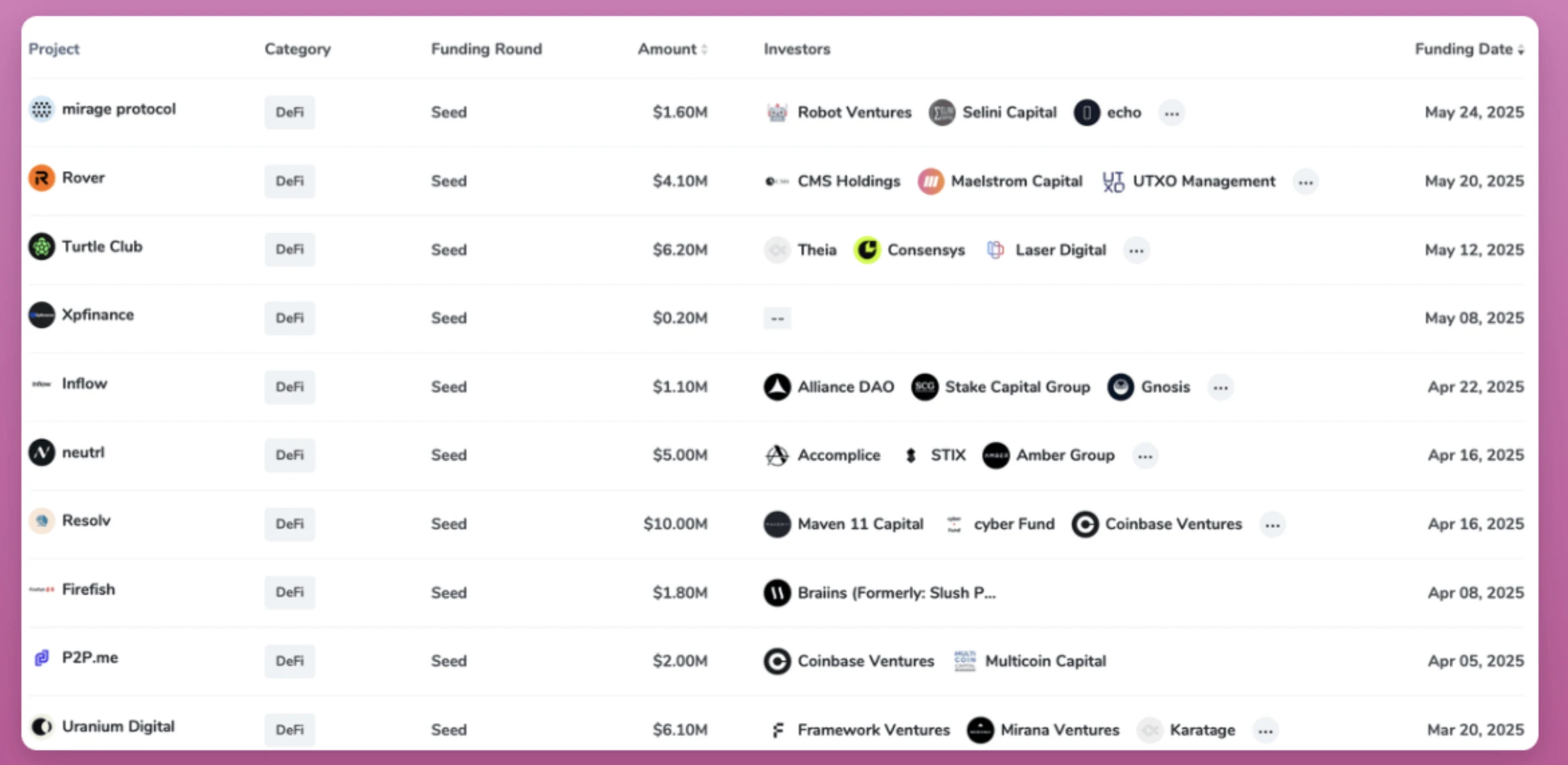The width and height of the screenshot is (1568, 765).
Task: Click the Alliance DAO investor icon
Action: (777, 387)
